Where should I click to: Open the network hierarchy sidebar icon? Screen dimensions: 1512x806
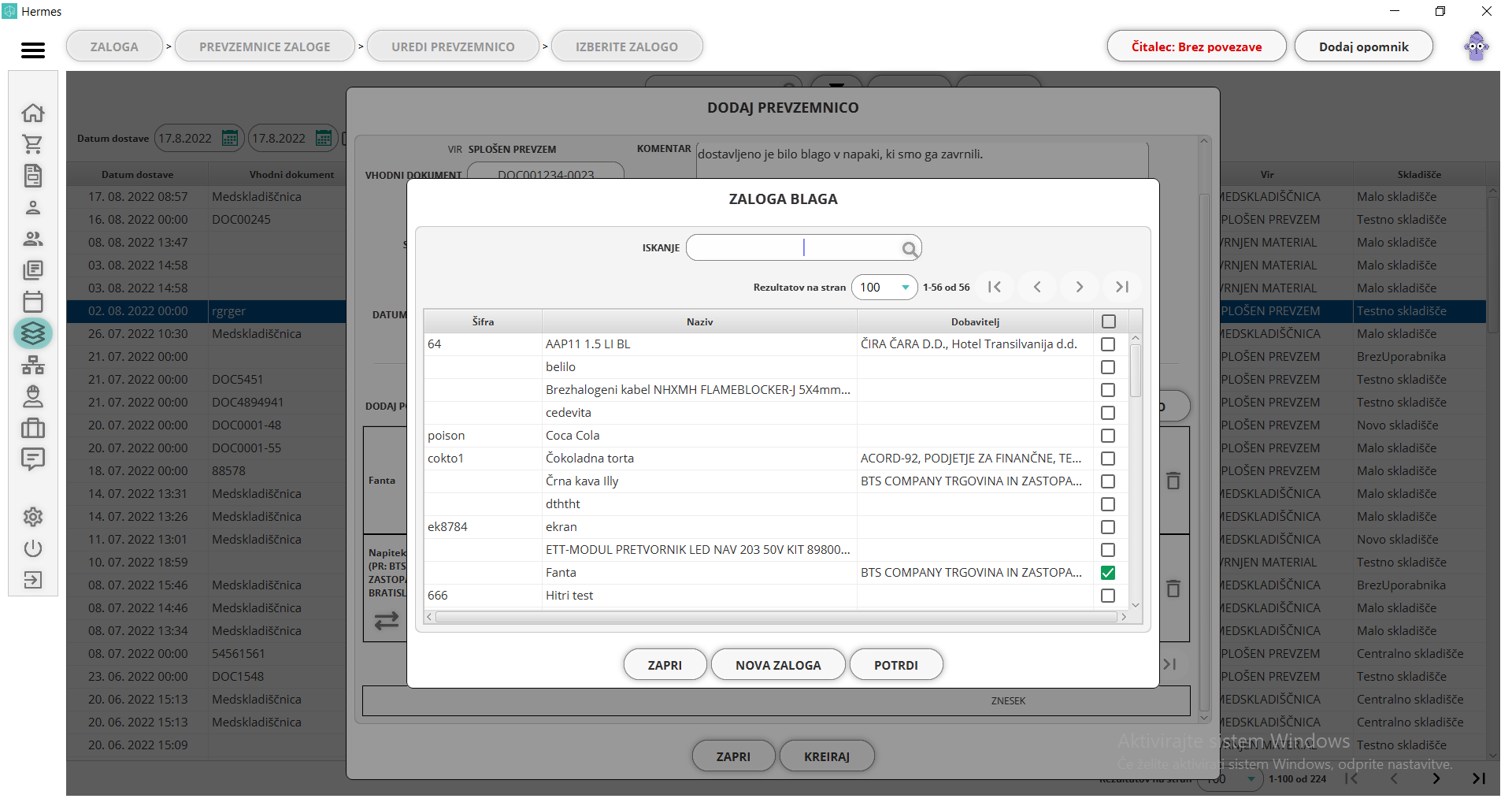click(x=33, y=365)
